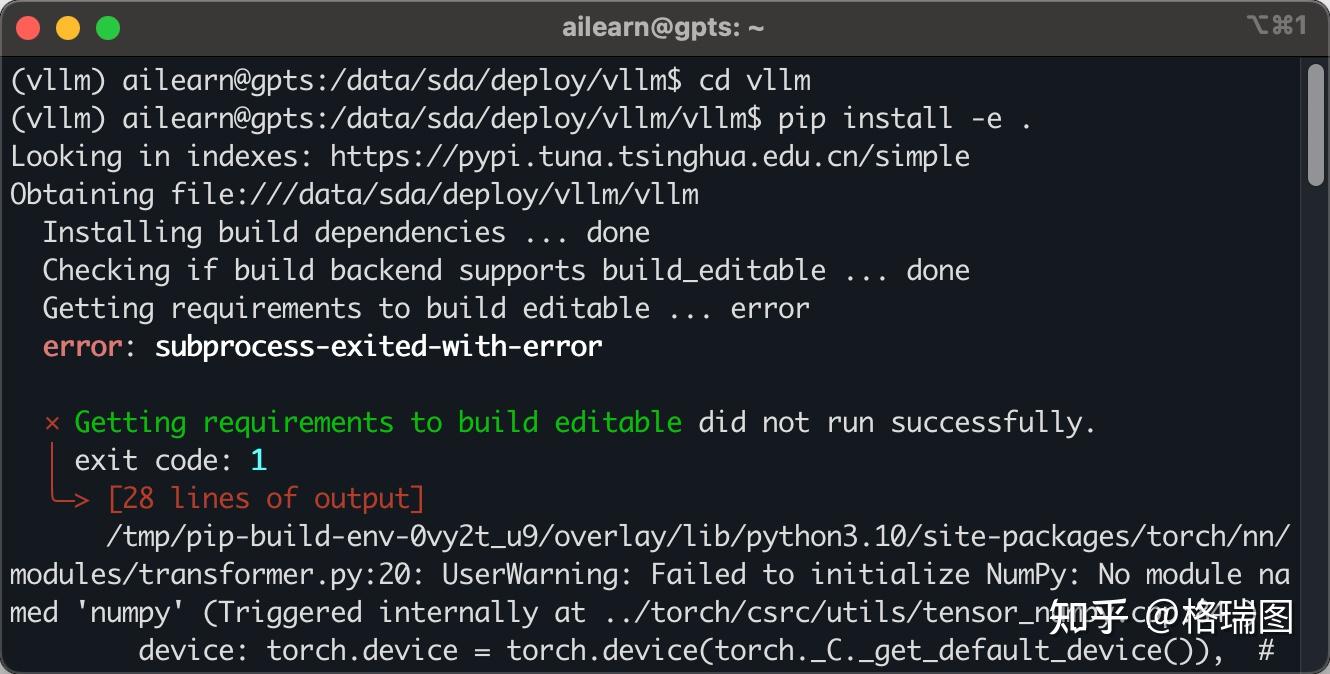Viewport: 1330px width, 674px height.
Task: Click the green "Getting requirements to build editable" text
Action: point(378,423)
